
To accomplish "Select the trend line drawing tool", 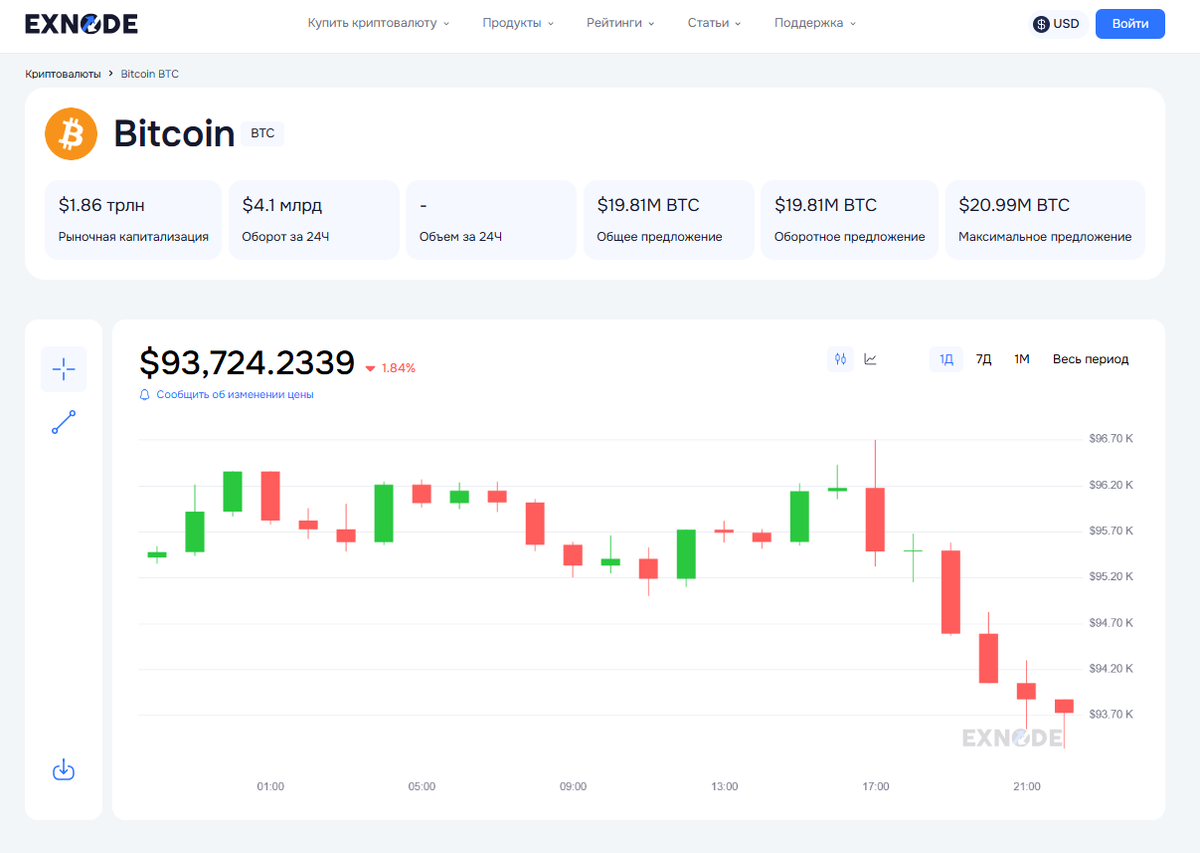I will click(x=63, y=421).
